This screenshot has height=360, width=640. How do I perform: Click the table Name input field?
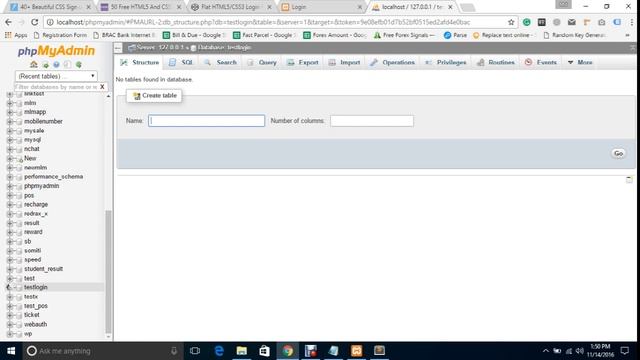pos(206,121)
